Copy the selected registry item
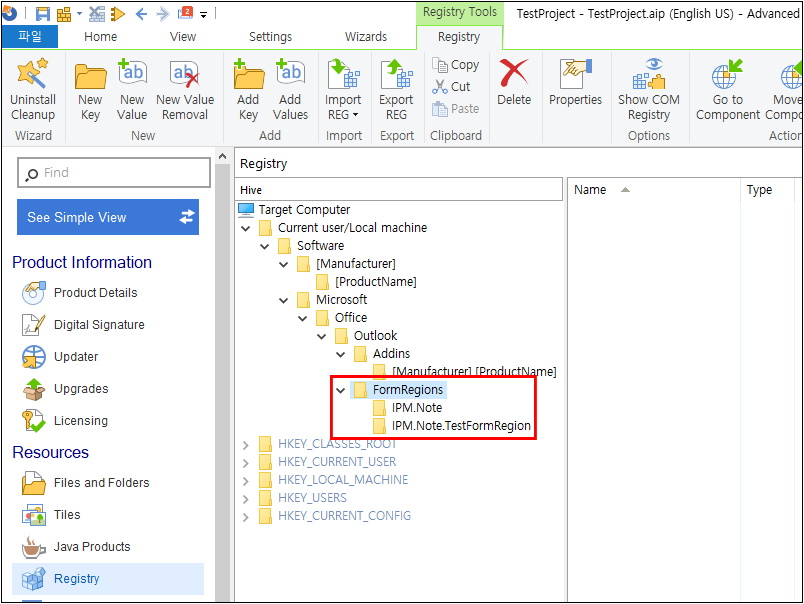Image resolution: width=804 pixels, height=604 pixels. click(x=455, y=65)
